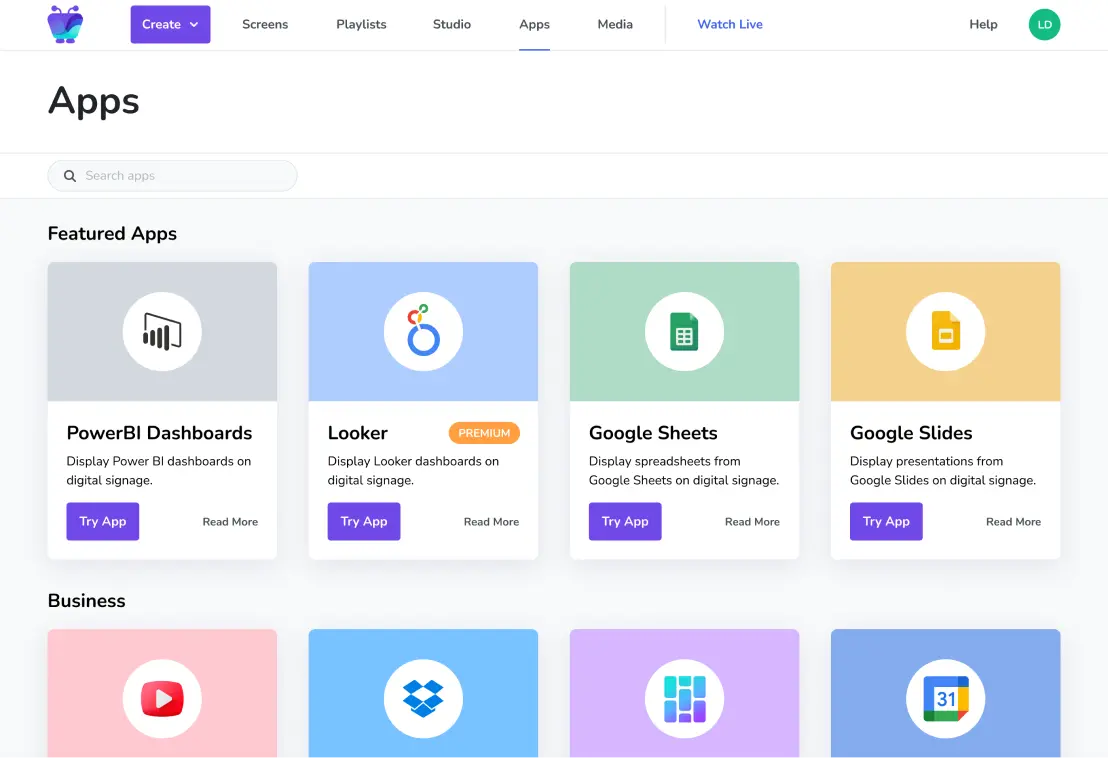Click the Search apps input field

(x=172, y=175)
